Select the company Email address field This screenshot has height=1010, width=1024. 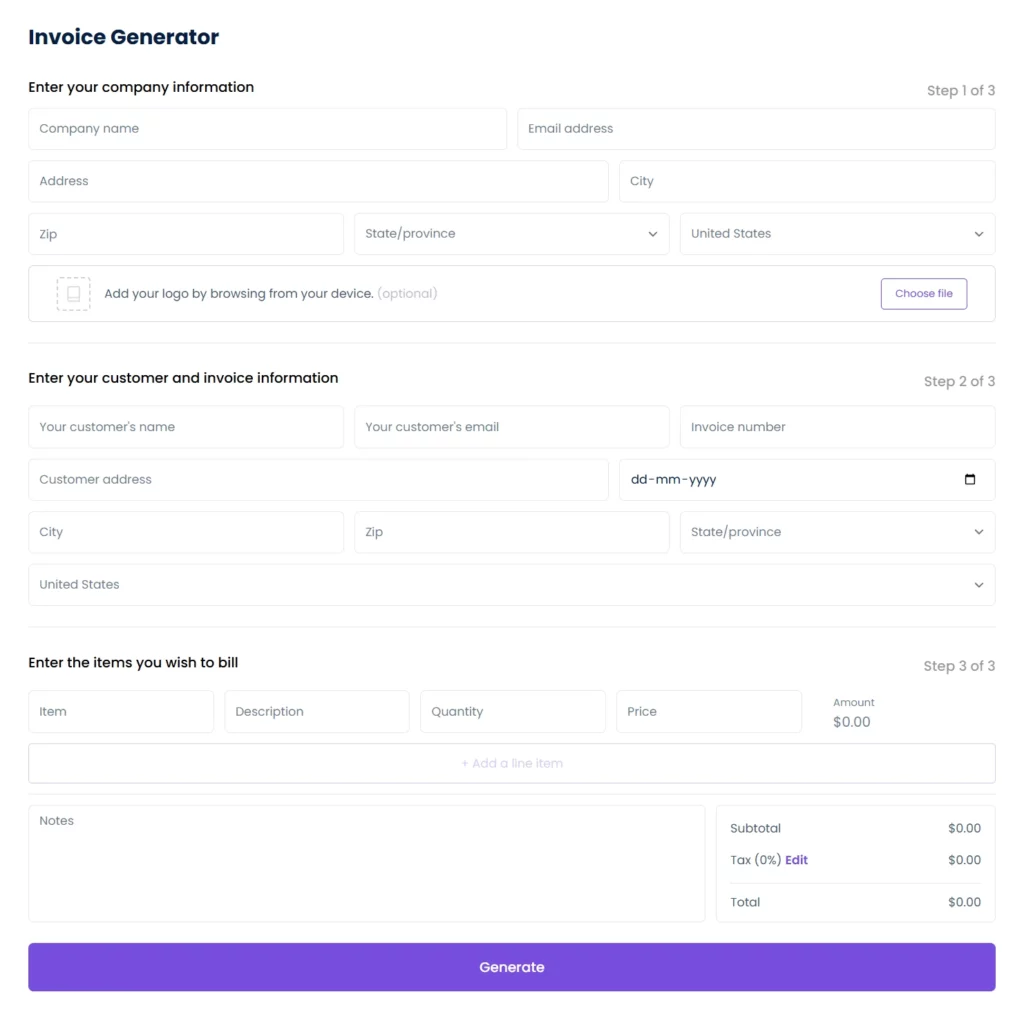756,128
